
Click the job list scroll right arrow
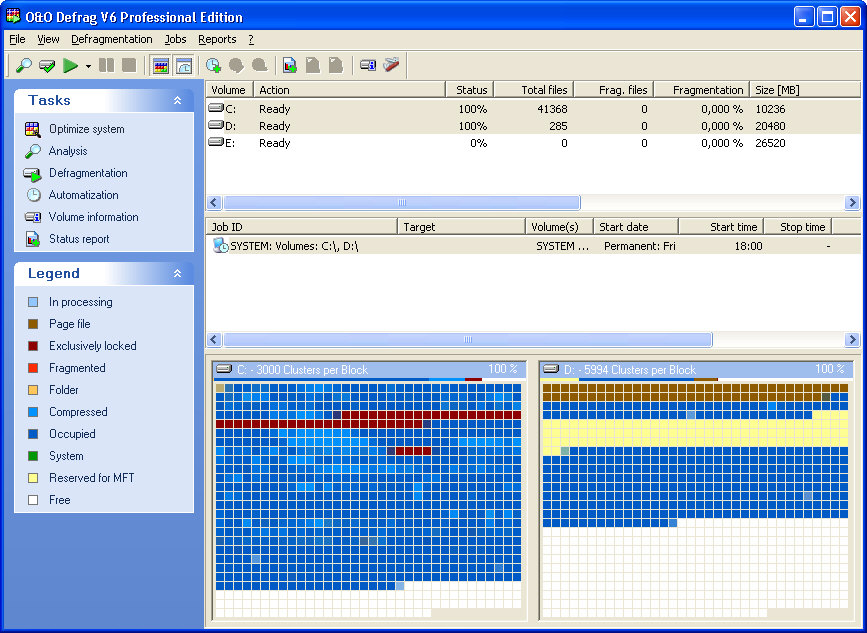tap(852, 339)
